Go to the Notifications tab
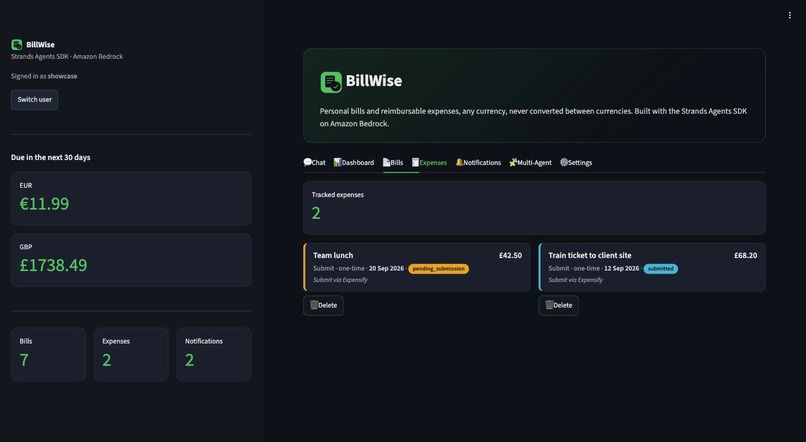Viewport: 806px width, 442px height. pos(478,162)
